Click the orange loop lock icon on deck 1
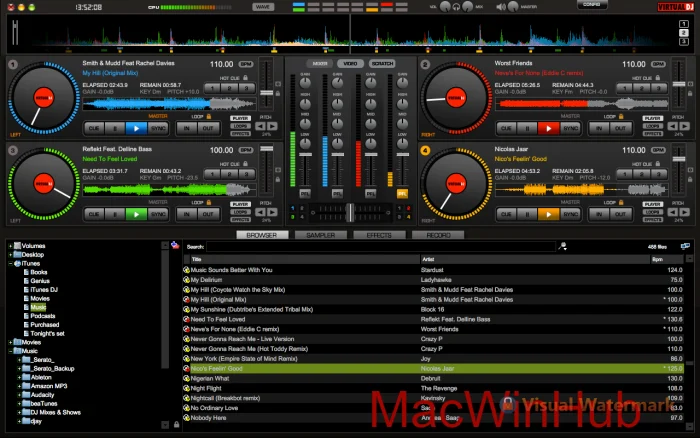This screenshot has height=438, width=700. [x=208, y=116]
